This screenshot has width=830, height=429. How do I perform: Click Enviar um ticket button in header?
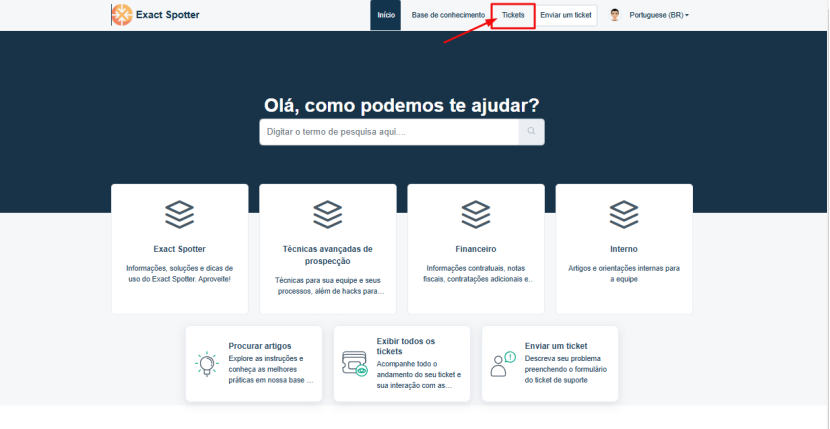point(566,15)
